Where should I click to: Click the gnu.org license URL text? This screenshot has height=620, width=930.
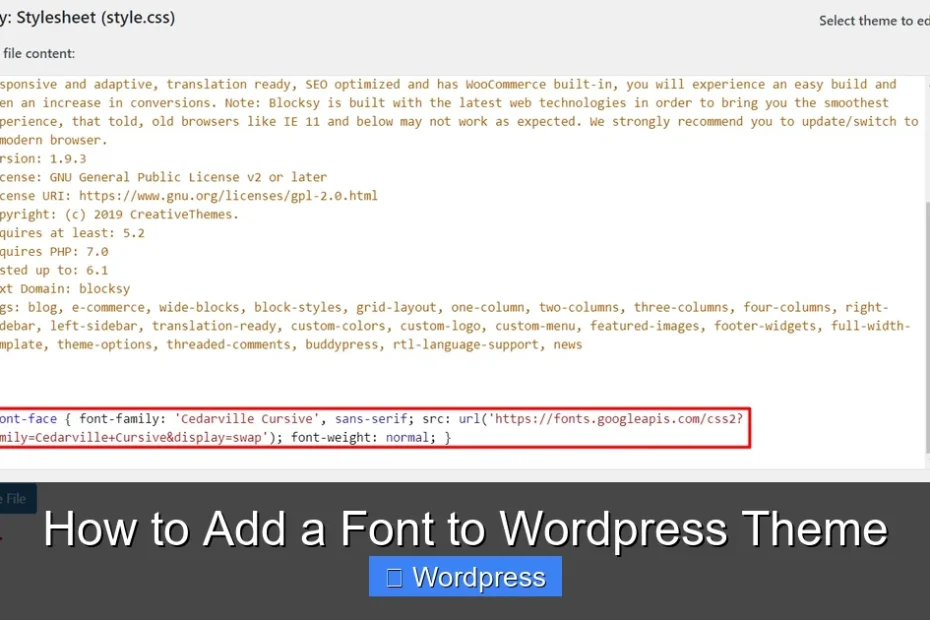click(x=228, y=196)
